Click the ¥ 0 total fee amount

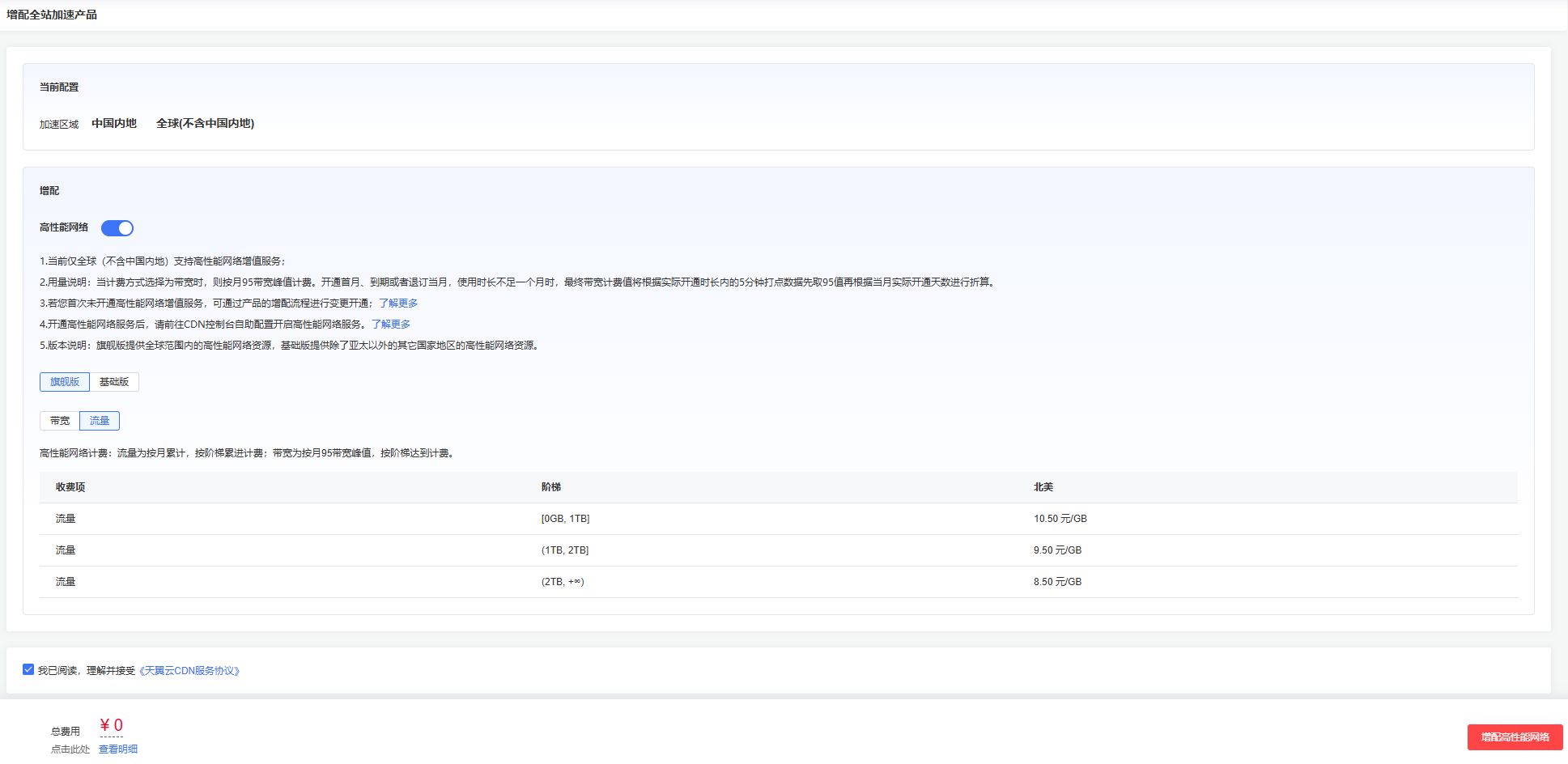click(112, 725)
